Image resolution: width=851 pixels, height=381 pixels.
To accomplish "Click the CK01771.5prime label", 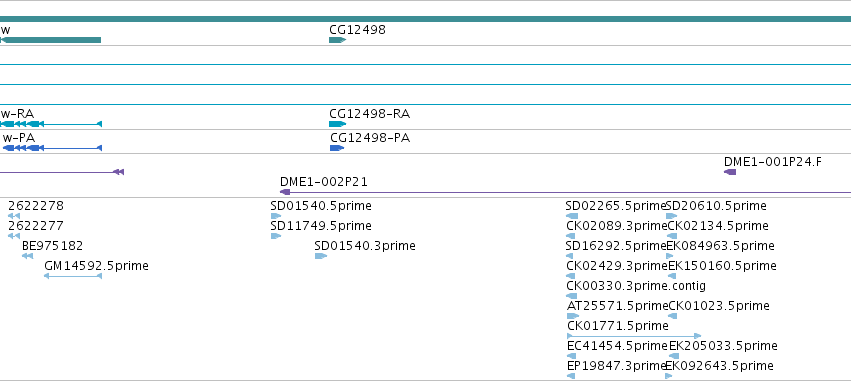I will click(618, 326).
